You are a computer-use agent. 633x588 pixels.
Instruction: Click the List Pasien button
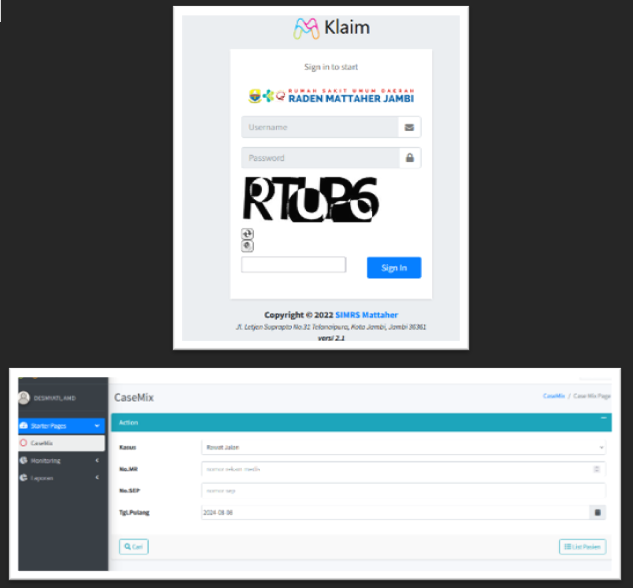pos(582,547)
